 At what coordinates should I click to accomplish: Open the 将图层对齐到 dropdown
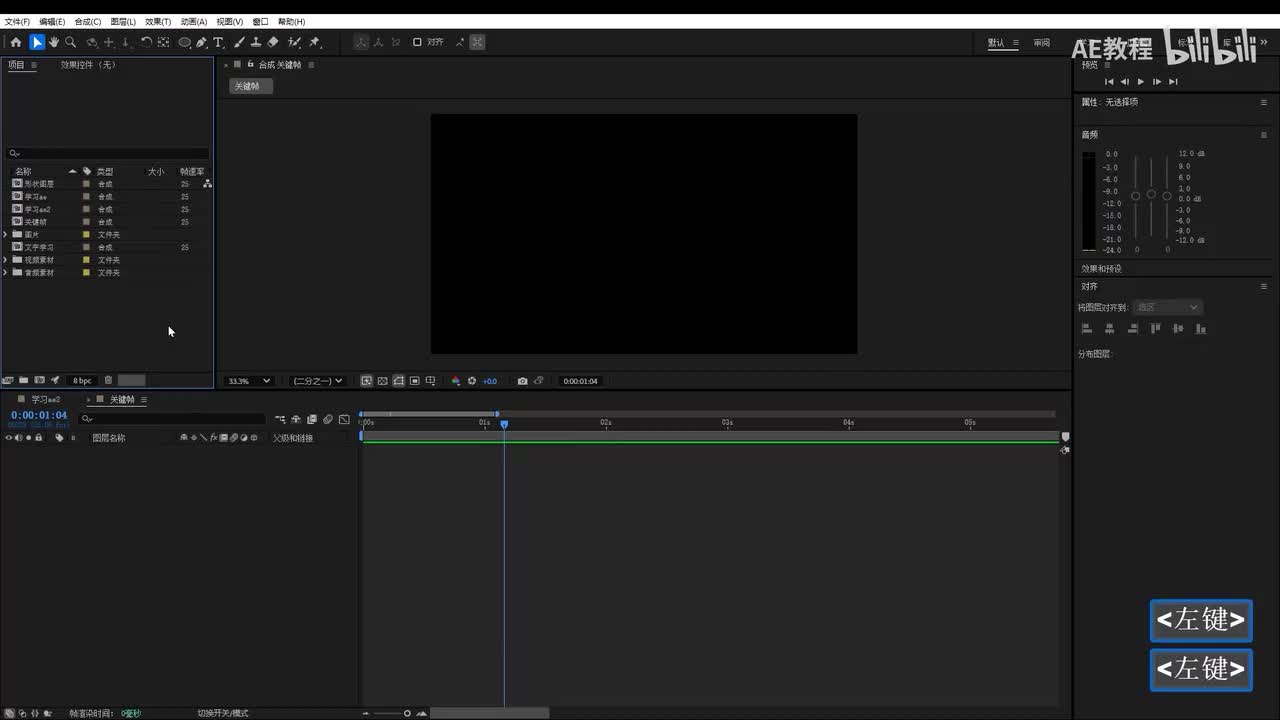[x=1168, y=307]
